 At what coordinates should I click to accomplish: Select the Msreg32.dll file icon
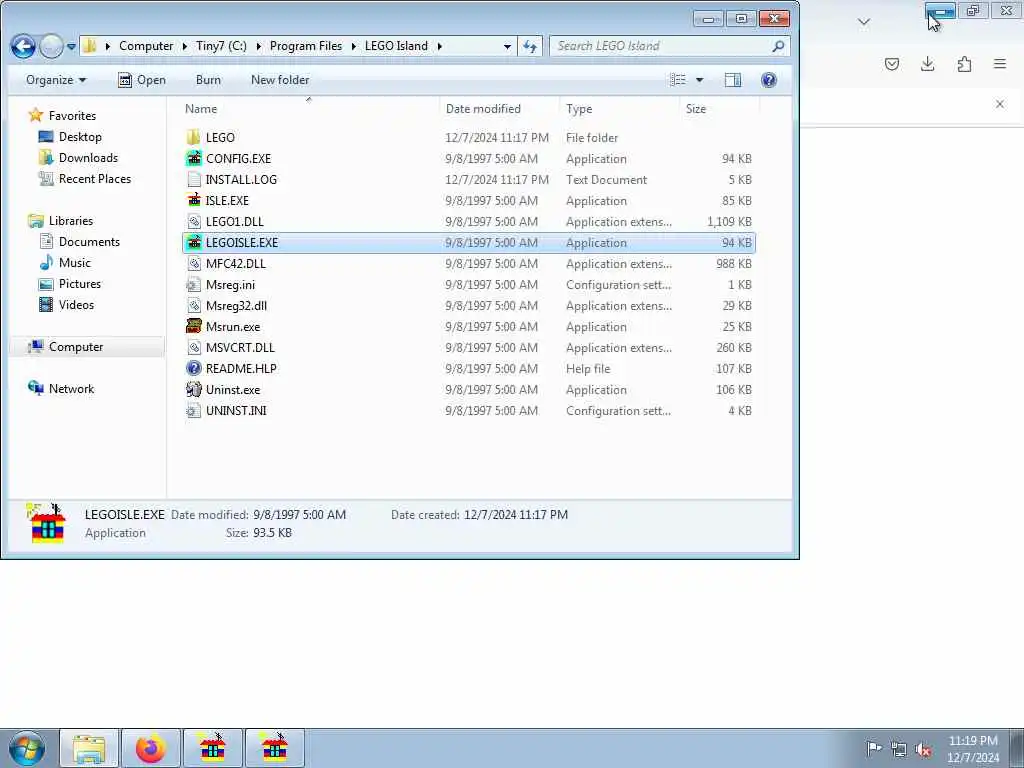193,306
